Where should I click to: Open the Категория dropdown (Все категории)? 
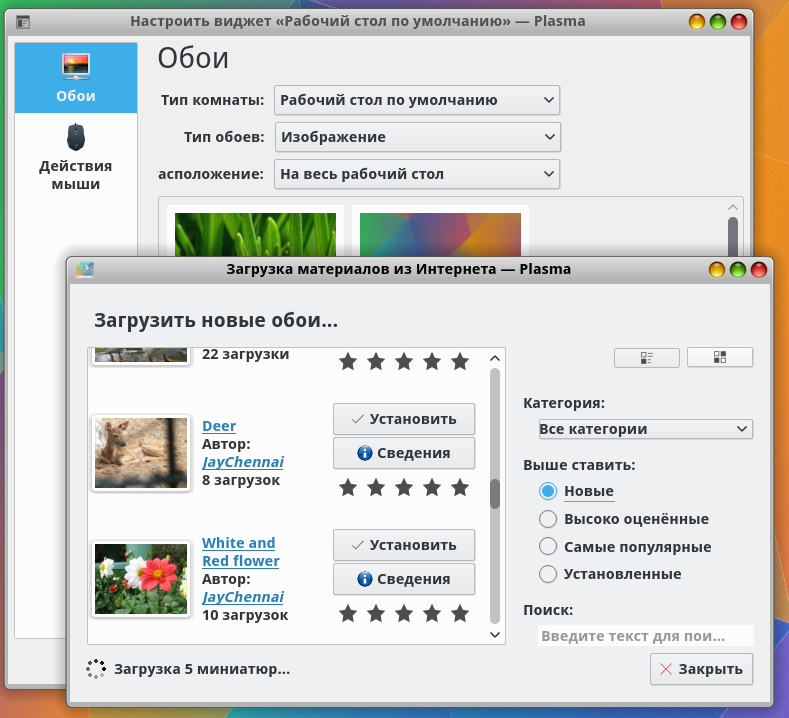(646, 429)
